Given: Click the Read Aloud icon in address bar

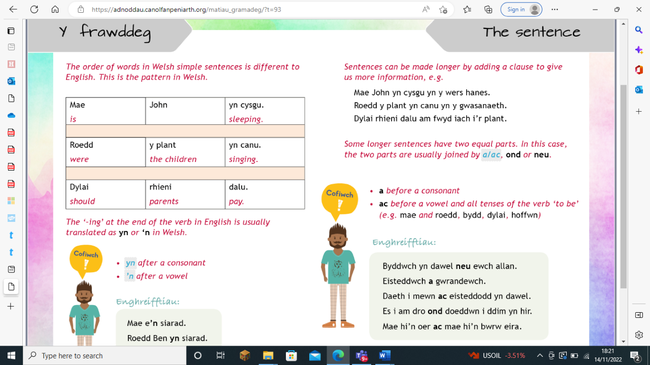Looking at the screenshot, I should (426, 10).
